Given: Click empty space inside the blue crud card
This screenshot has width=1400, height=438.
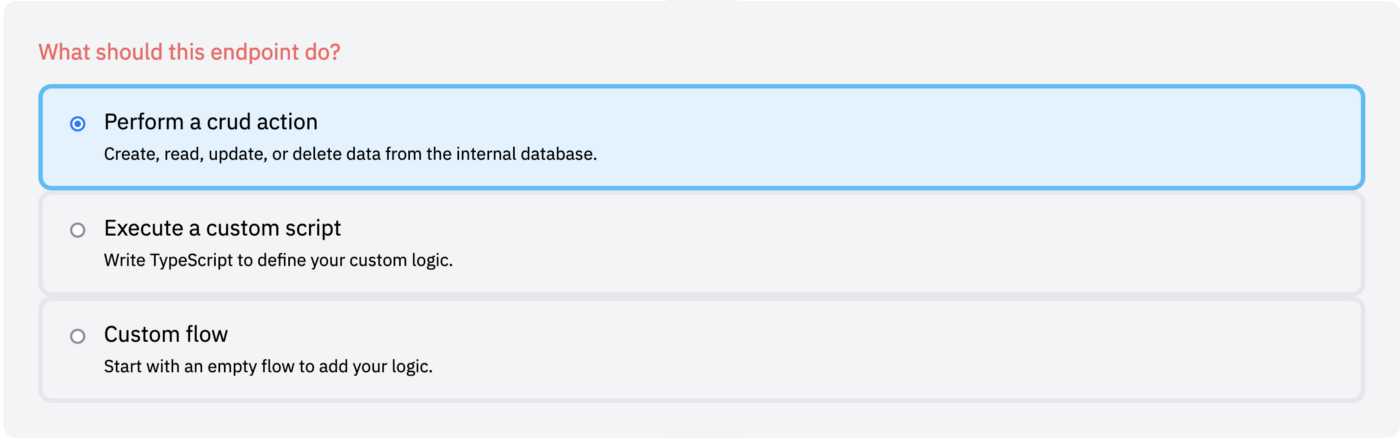Looking at the screenshot, I should 950,138.
